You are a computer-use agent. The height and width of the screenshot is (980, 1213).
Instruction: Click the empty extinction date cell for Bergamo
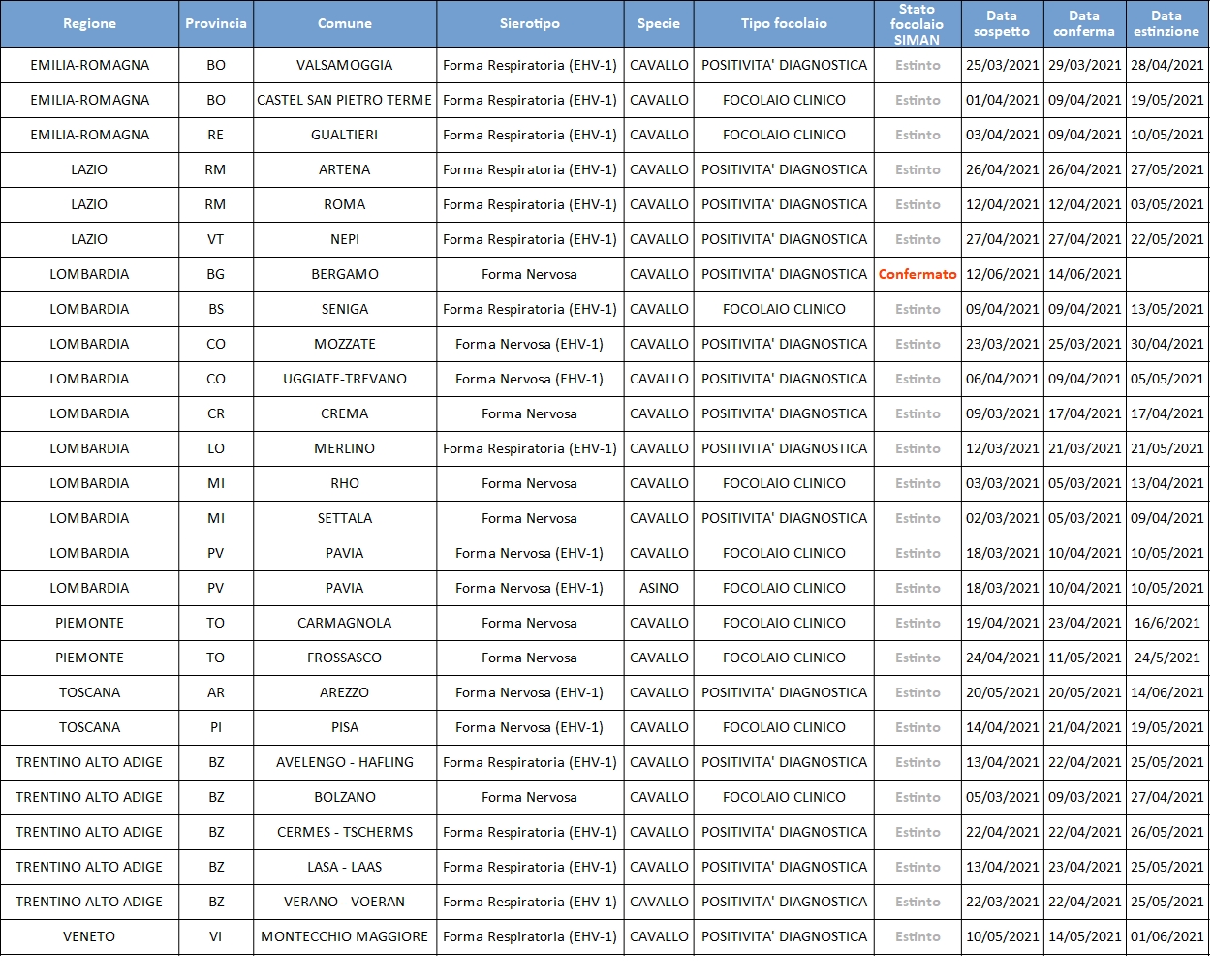[1166, 274]
